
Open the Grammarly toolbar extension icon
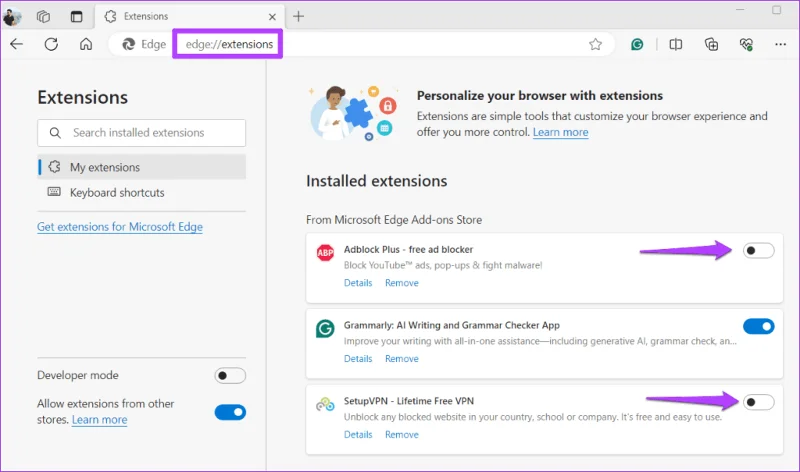(637, 44)
